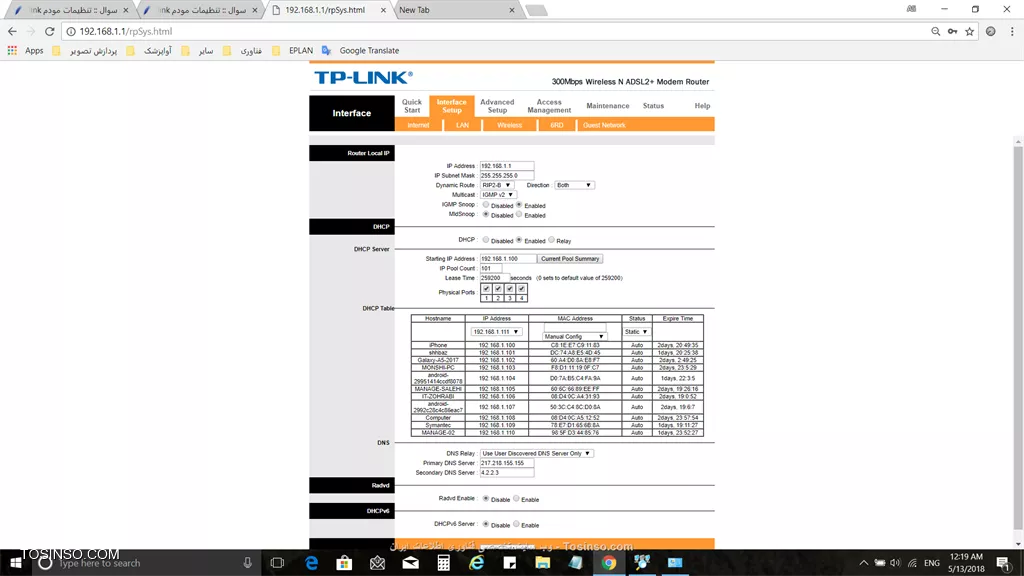Viewport: 1024px width, 576px height.
Task: Open the Status menu
Action: click(653, 106)
